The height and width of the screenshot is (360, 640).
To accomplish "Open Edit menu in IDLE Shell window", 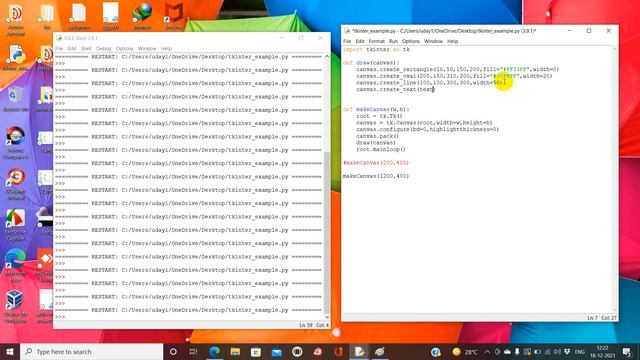I will pos(72,49).
